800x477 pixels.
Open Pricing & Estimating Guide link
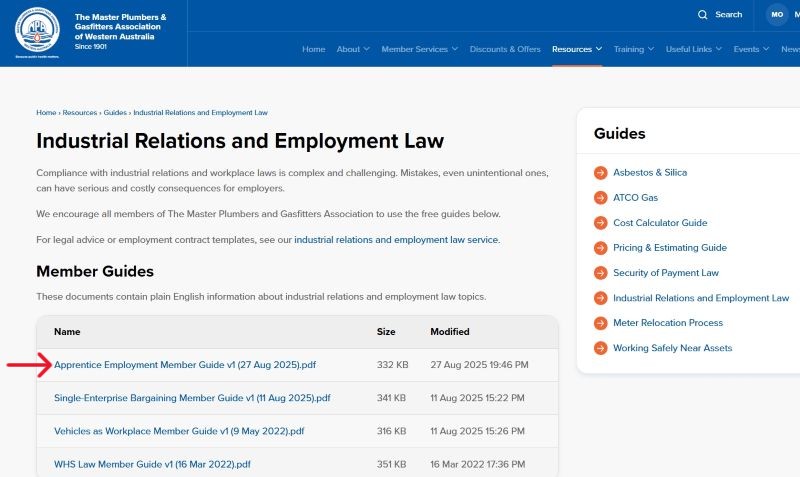670,247
